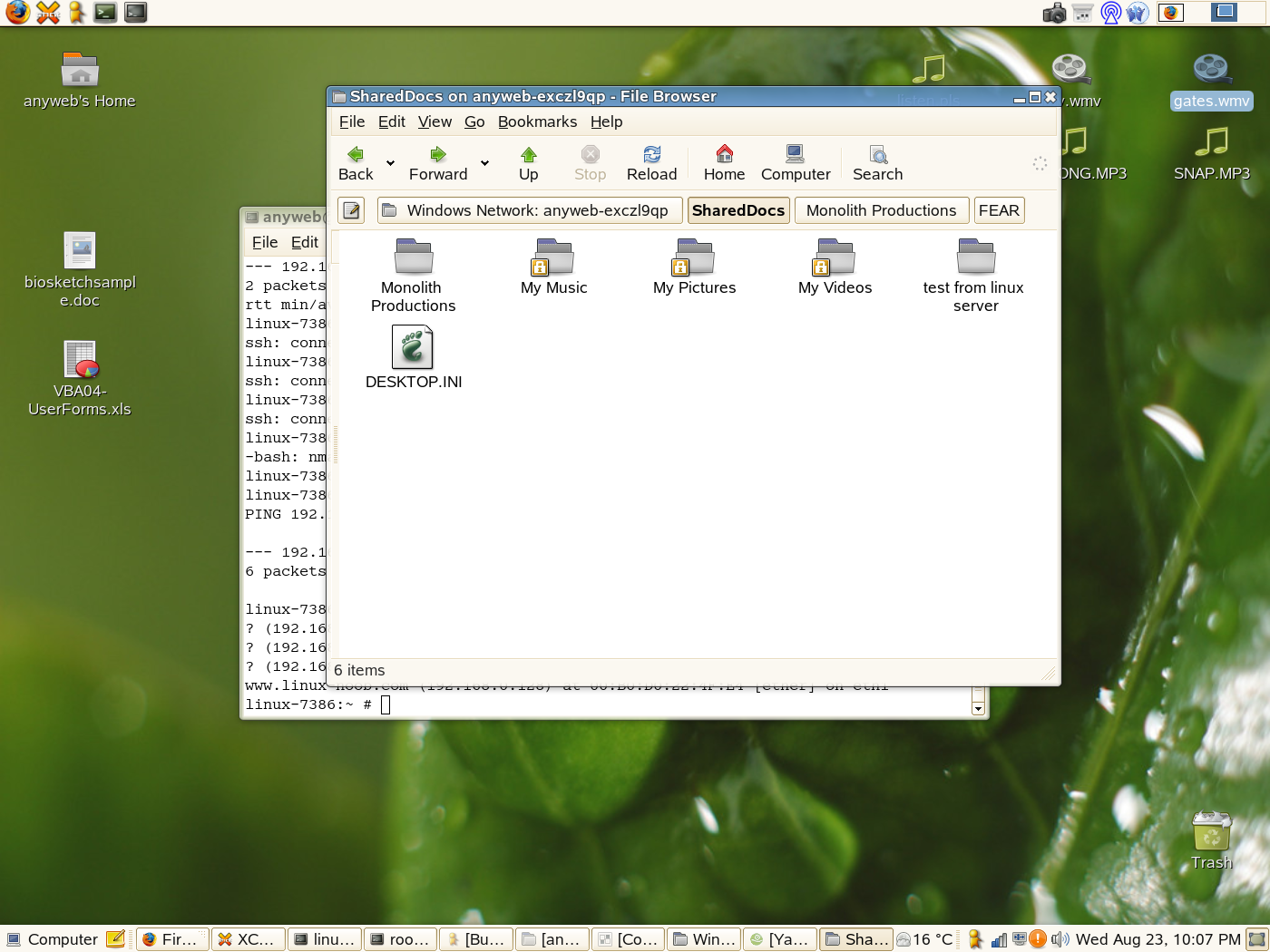Click the Fir… Firefox taskbar button
The image size is (1270, 952).
[173, 939]
